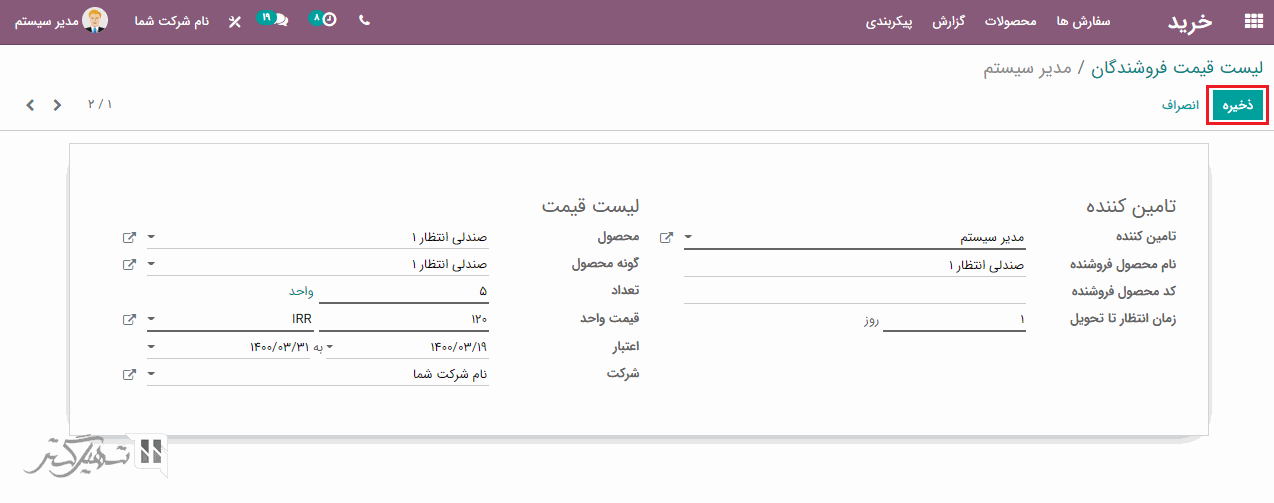Open external link beside شرکت field
Viewport: 1274px width, 503px height.
pos(129,375)
